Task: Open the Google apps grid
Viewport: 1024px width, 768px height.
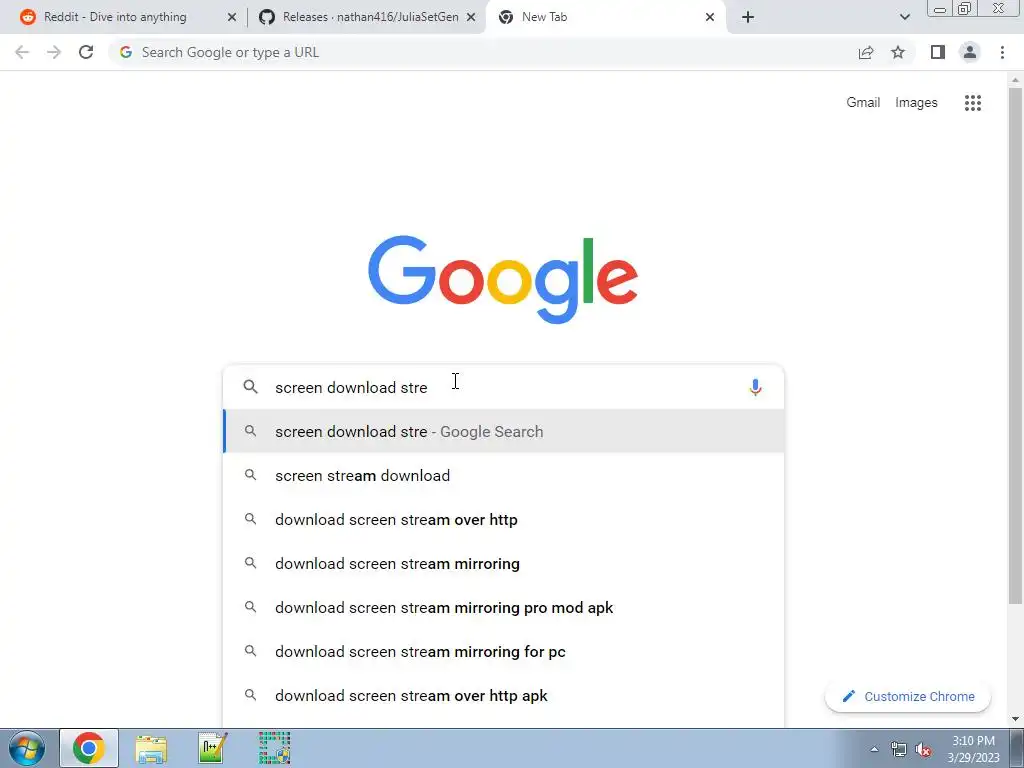Action: (x=972, y=103)
